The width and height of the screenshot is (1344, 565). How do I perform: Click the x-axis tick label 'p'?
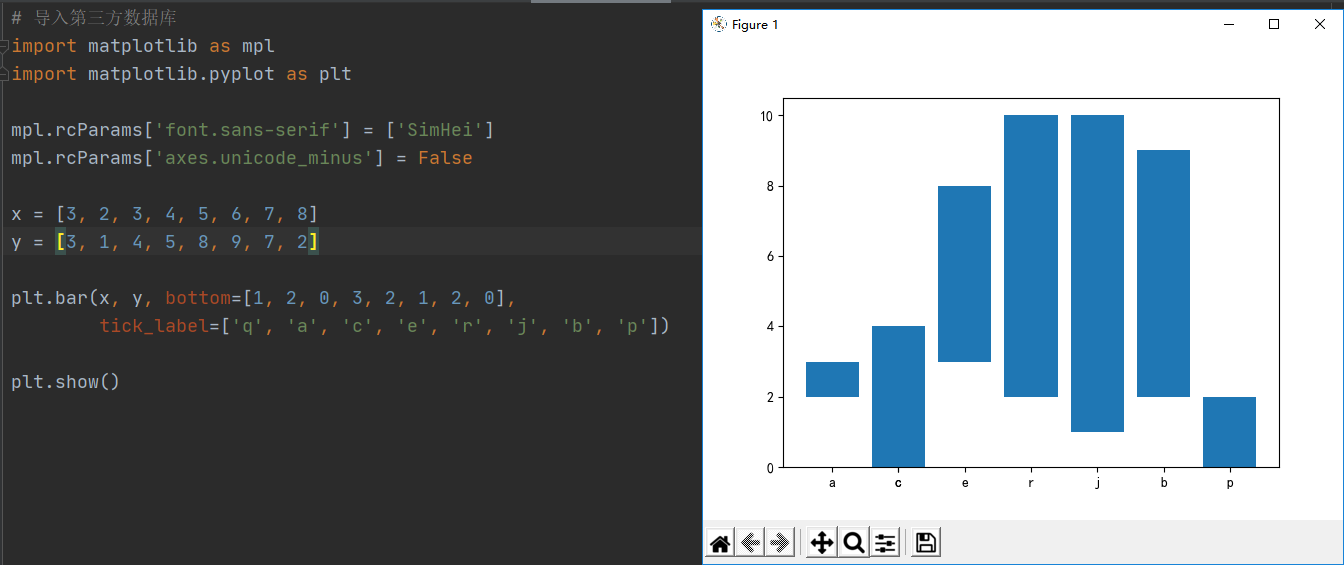point(1229,483)
